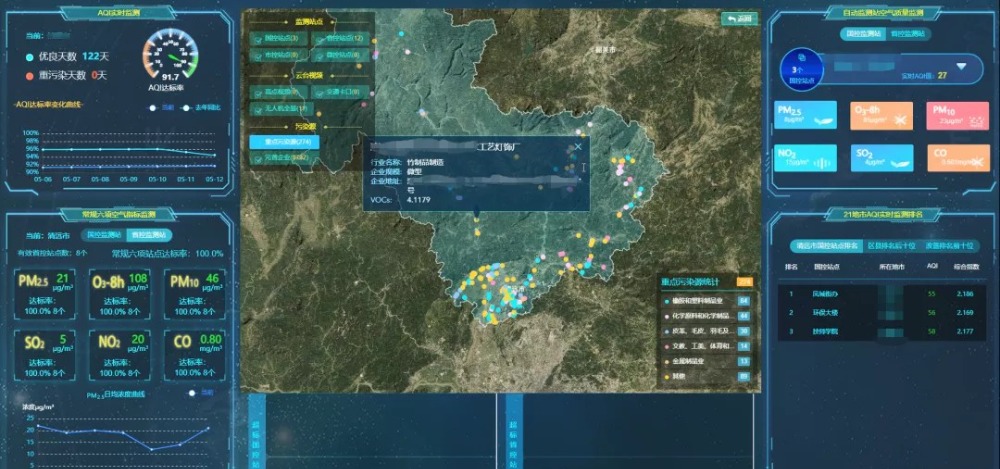The width and height of the screenshot is (1000, 469).
Task: Click the AQI compliance rate gauge
Action: coord(171,57)
